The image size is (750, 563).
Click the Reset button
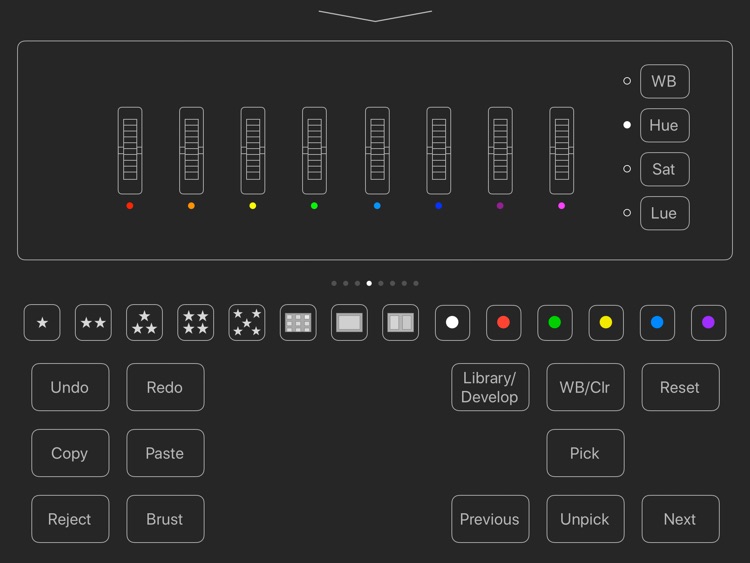(x=681, y=387)
